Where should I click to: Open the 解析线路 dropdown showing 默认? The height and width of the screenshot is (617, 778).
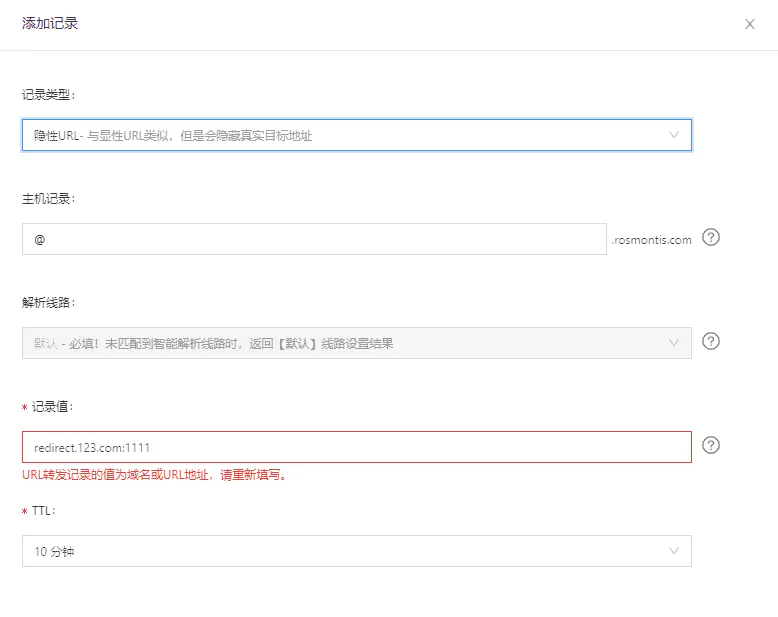357,343
